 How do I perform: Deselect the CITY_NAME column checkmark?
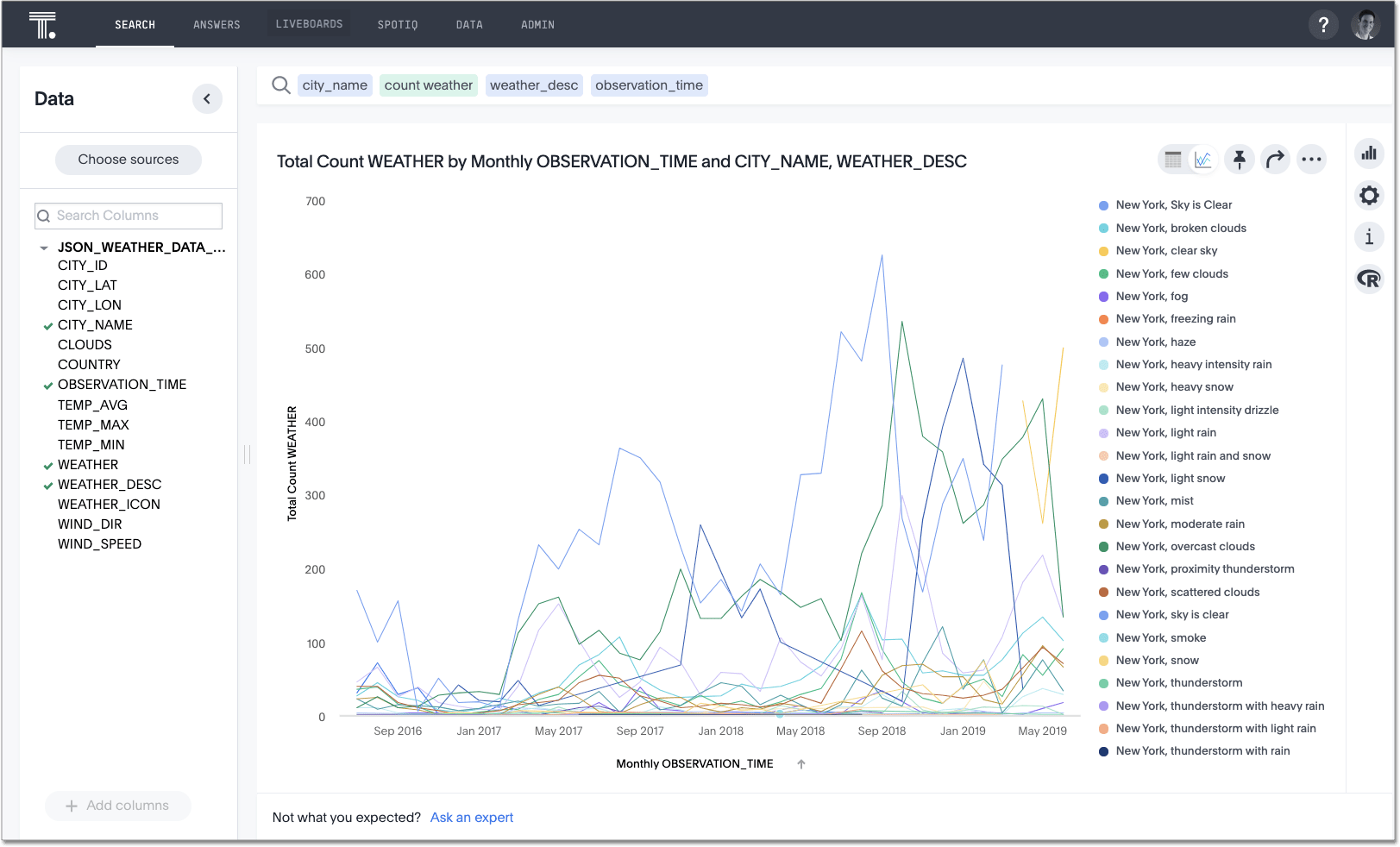pyautogui.click(x=47, y=324)
